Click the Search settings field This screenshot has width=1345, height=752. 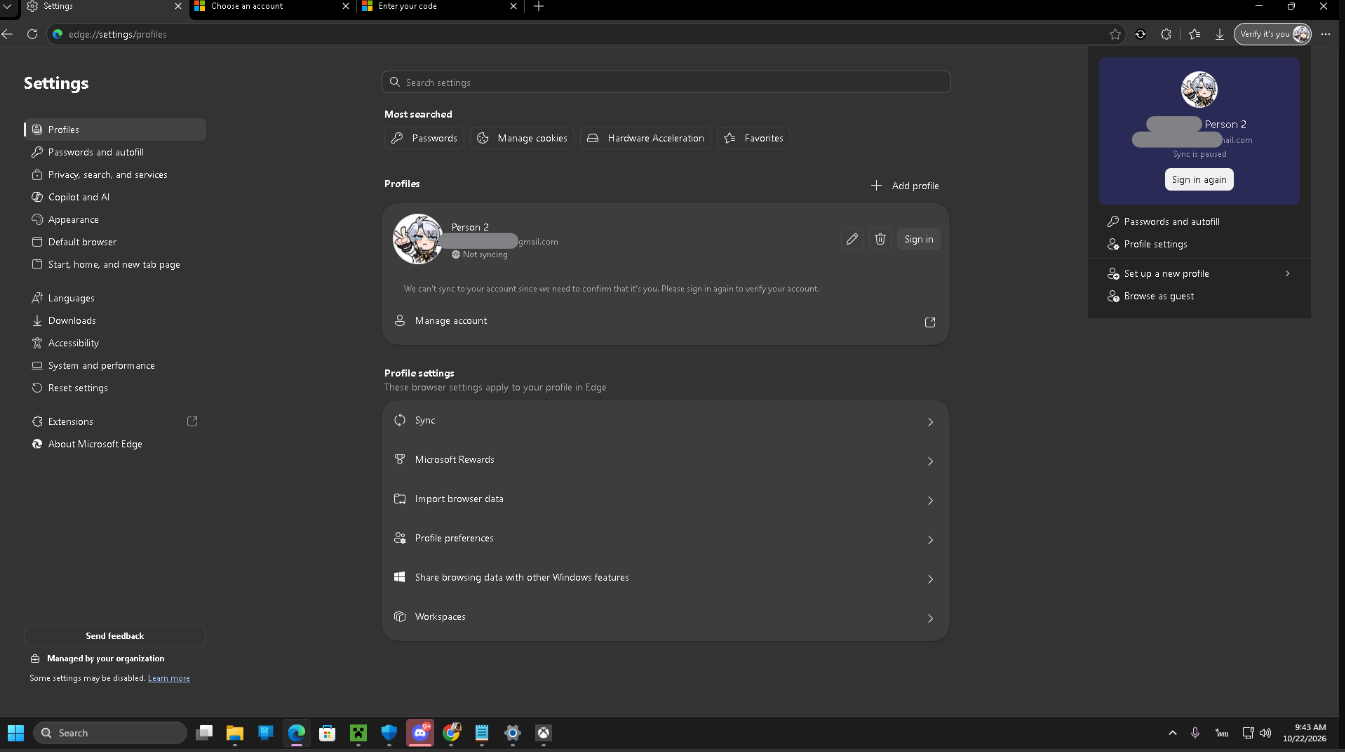point(666,82)
